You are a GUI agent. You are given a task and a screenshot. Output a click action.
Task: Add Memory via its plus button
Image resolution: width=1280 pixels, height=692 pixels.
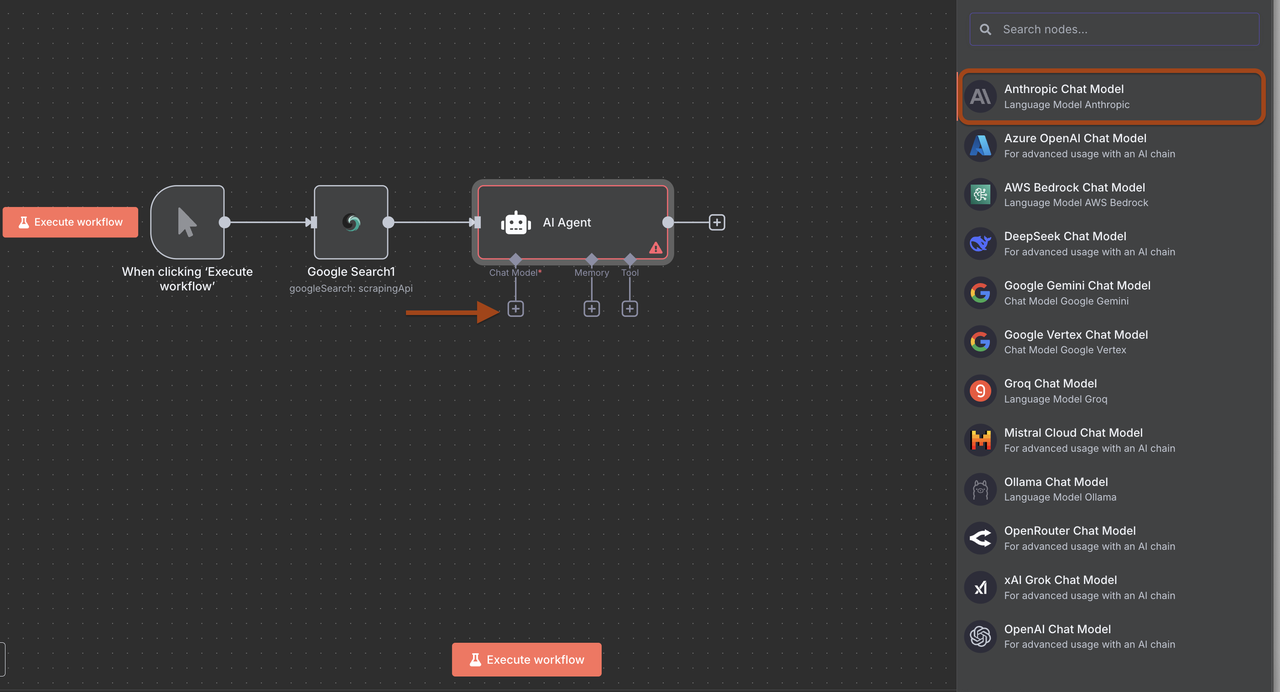tap(591, 309)
